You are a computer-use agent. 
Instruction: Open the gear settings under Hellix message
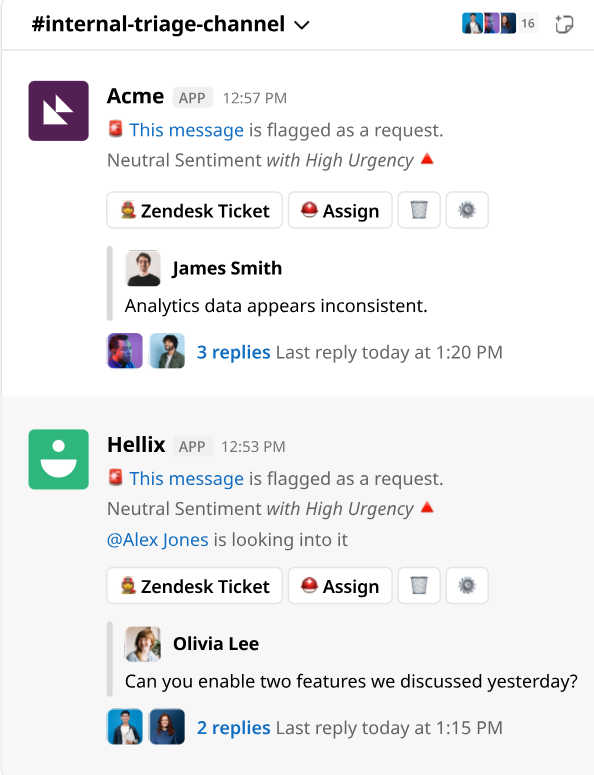tap(467, 586)
